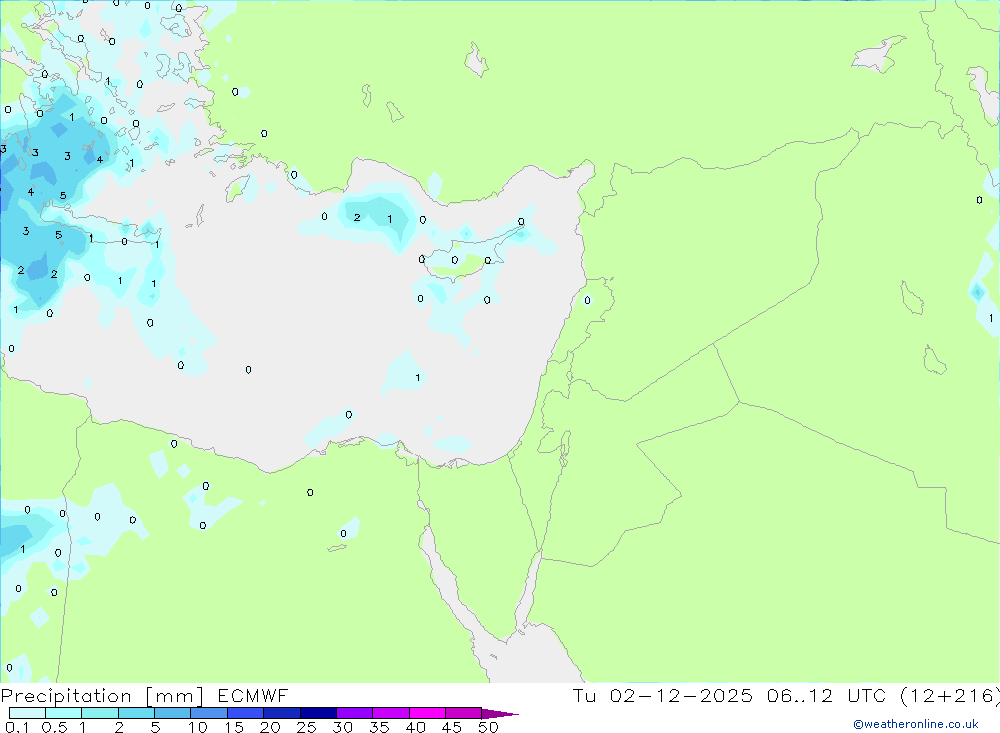The height and width of the screenshot is (733, 1000).
Task: Click the "Precipitation" title word
Action: coord(66,696)
